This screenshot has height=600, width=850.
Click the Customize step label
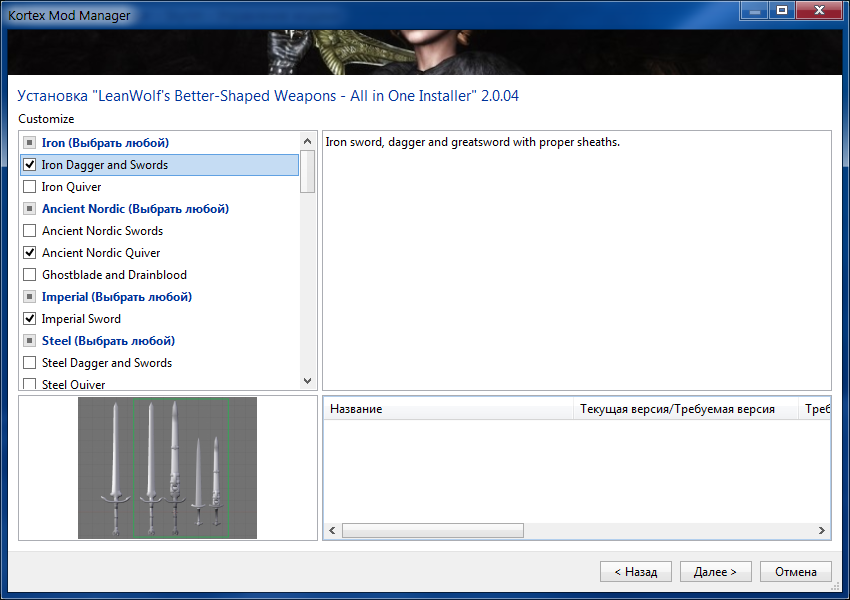click(46, 119)
